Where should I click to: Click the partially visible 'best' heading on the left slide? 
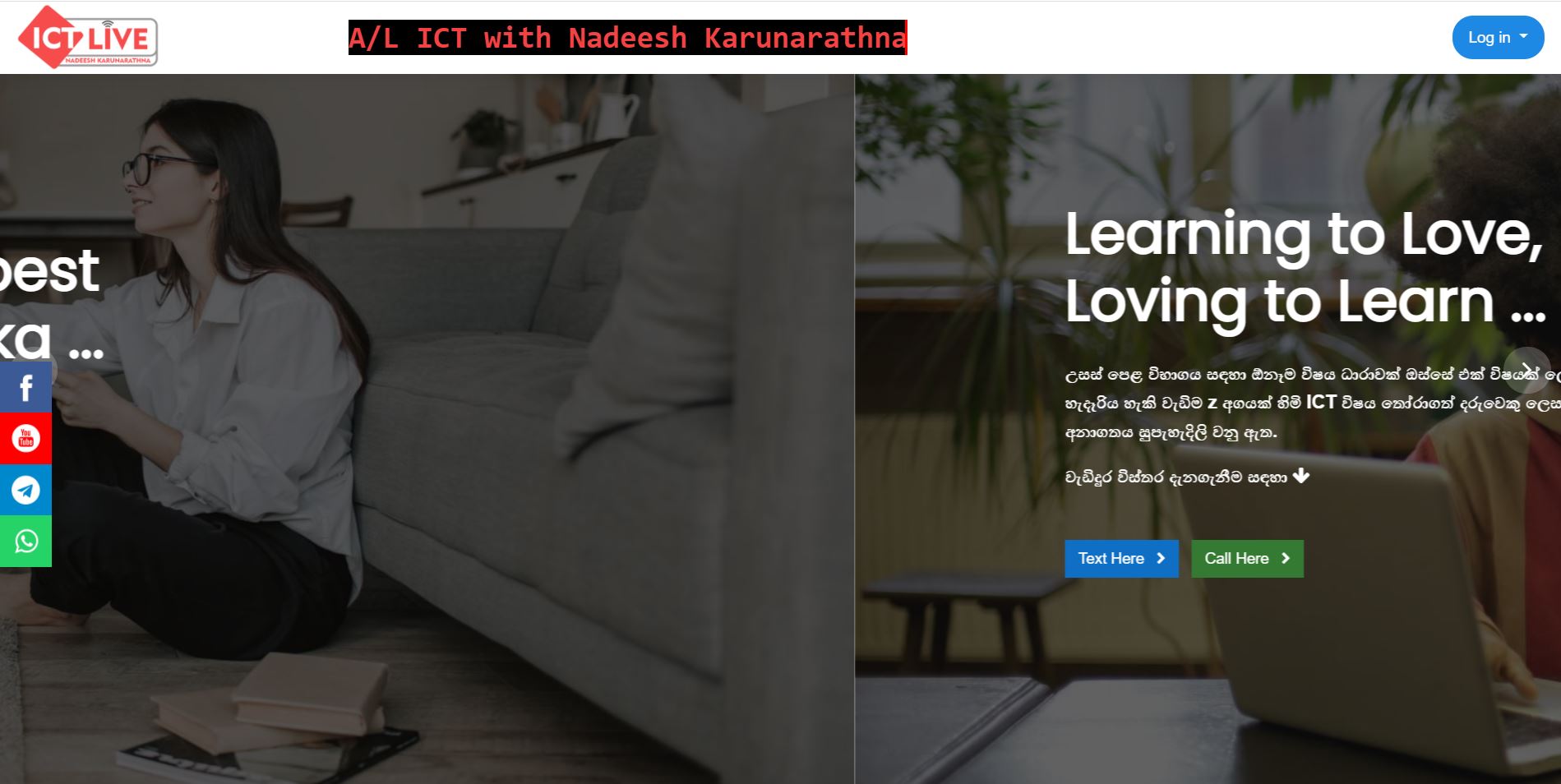[x=49, y=271]
